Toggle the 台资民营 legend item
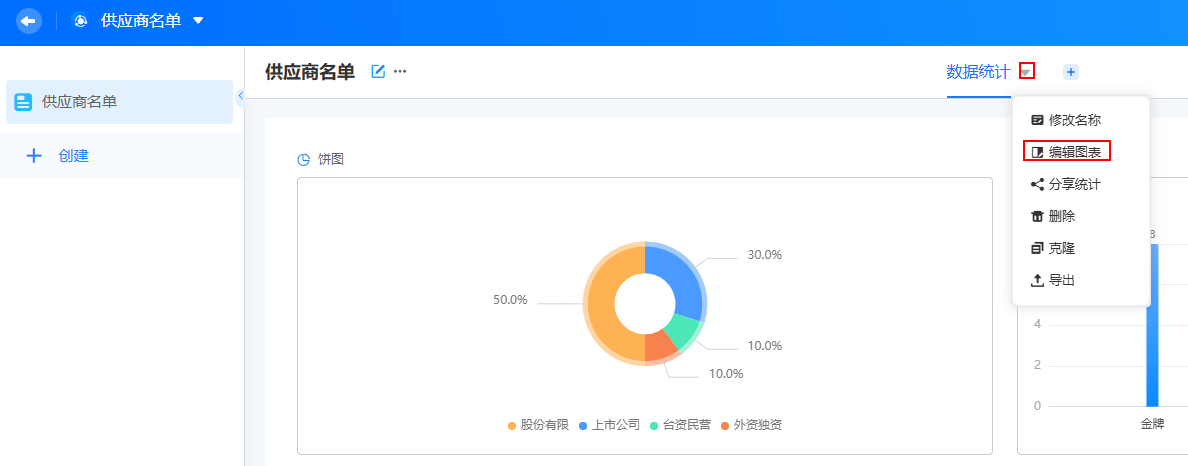Screen dimensions: 1188x466 (x=680, y=425)
